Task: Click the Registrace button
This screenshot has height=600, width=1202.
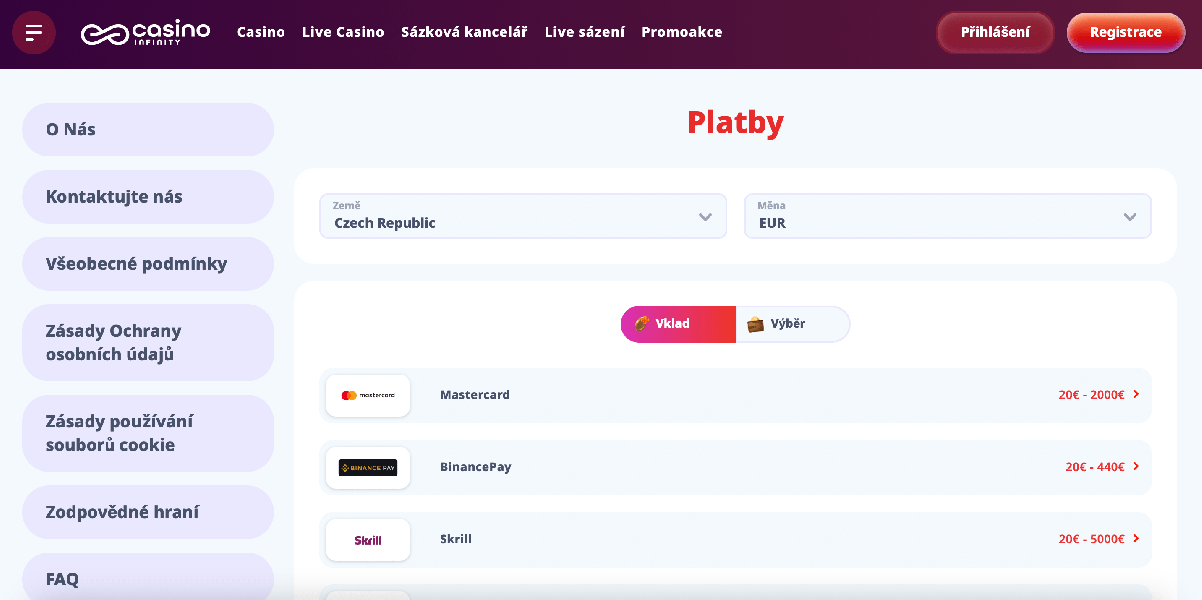Action: (1126, 32)
